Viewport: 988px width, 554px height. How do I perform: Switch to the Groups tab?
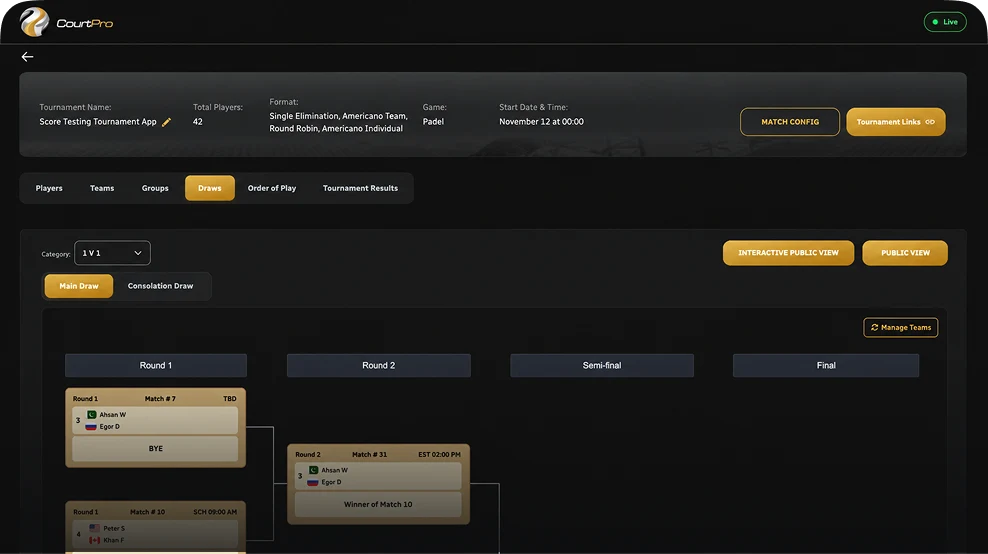pos(155,188)
